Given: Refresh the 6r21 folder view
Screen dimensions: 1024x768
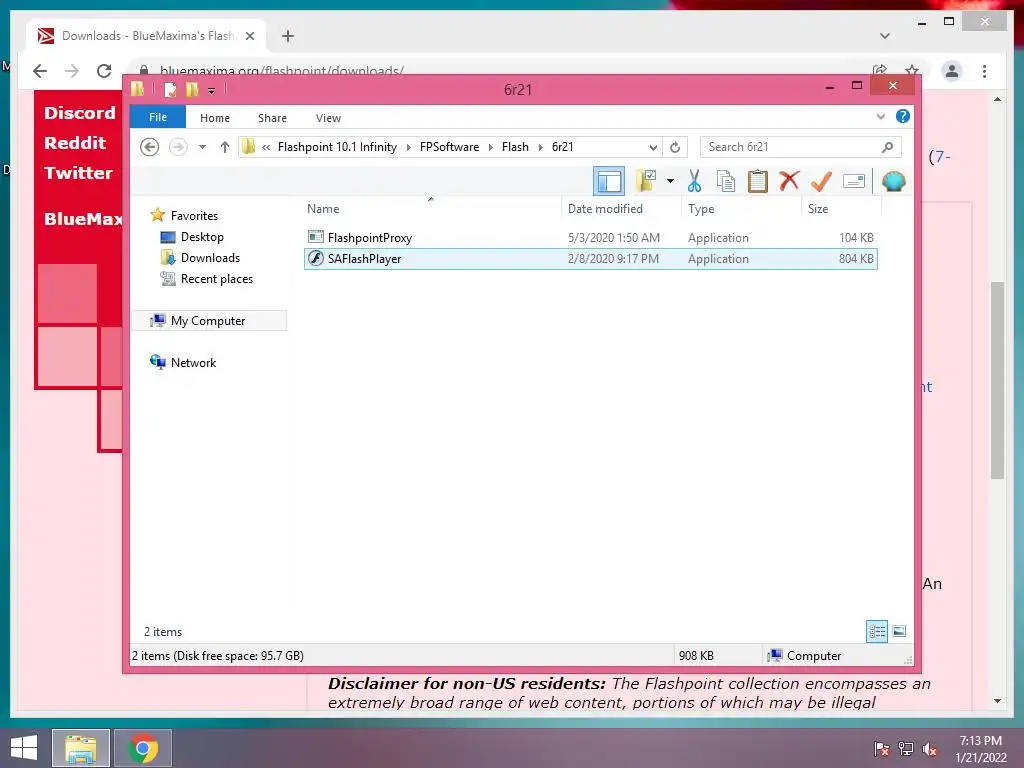Looking at the screenshot, I should [675, 147].
